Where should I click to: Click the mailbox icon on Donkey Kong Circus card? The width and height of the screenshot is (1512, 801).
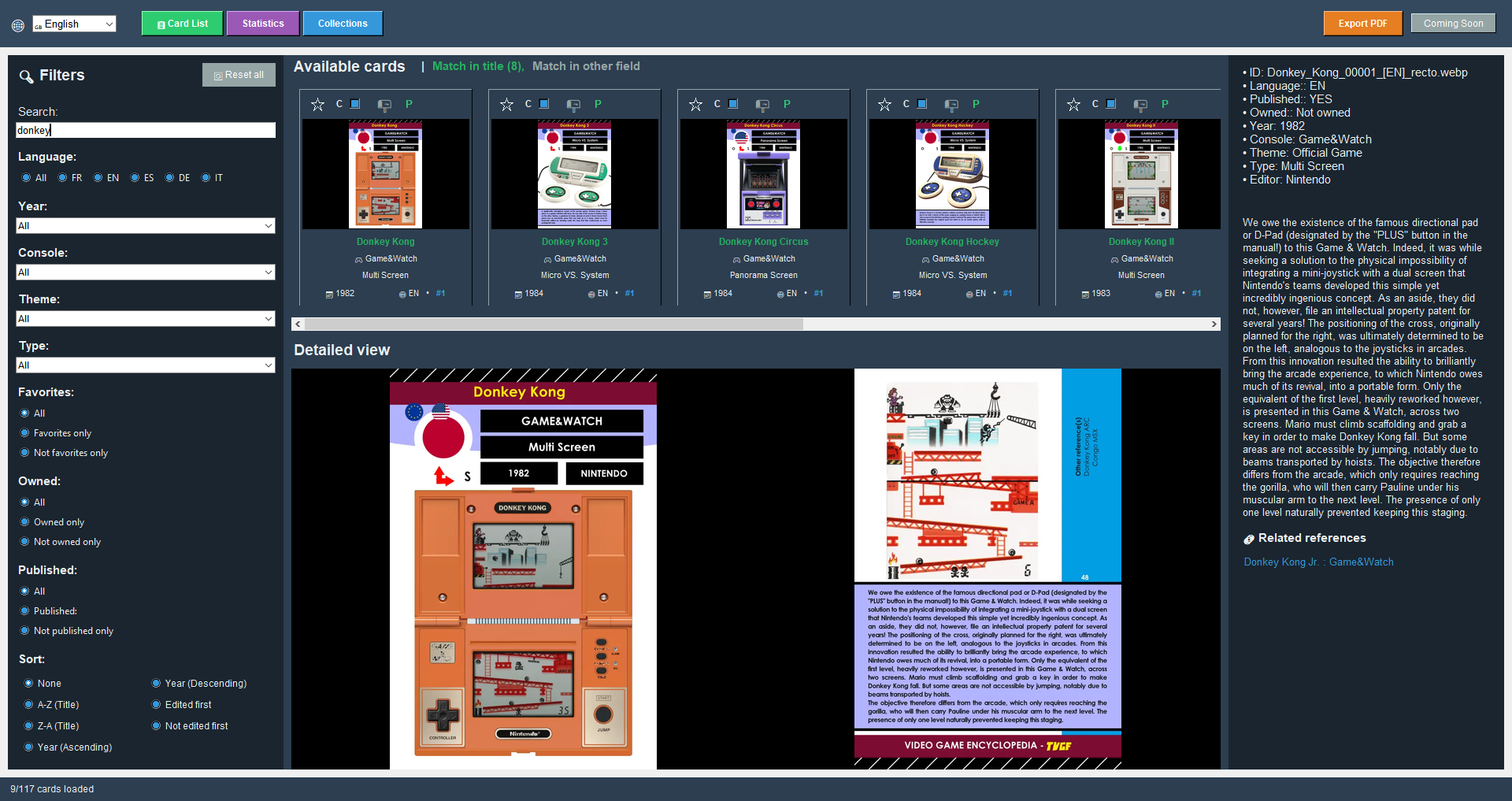click(762, 105)
